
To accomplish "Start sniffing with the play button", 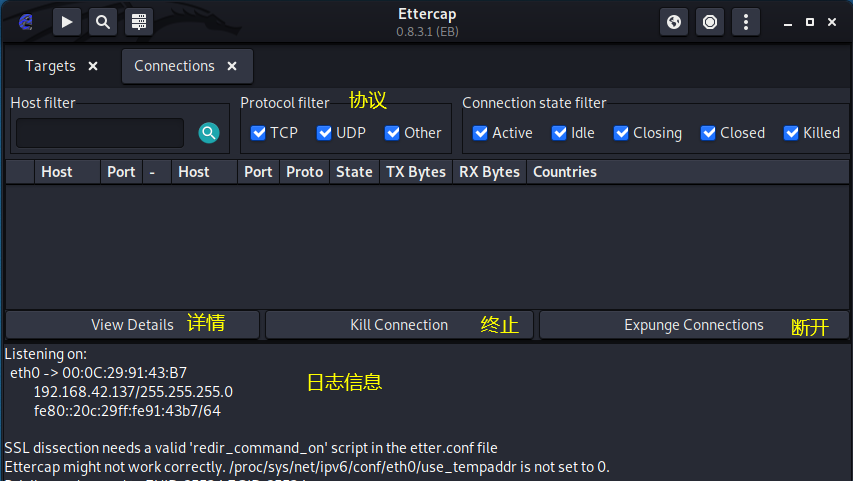I will pyautogui.click(x=67, y=22).
